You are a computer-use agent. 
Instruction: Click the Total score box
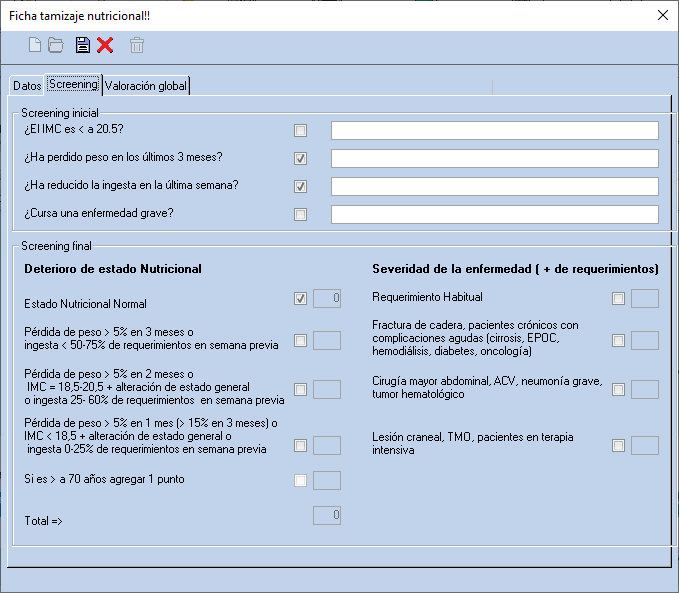pos(327,515)
